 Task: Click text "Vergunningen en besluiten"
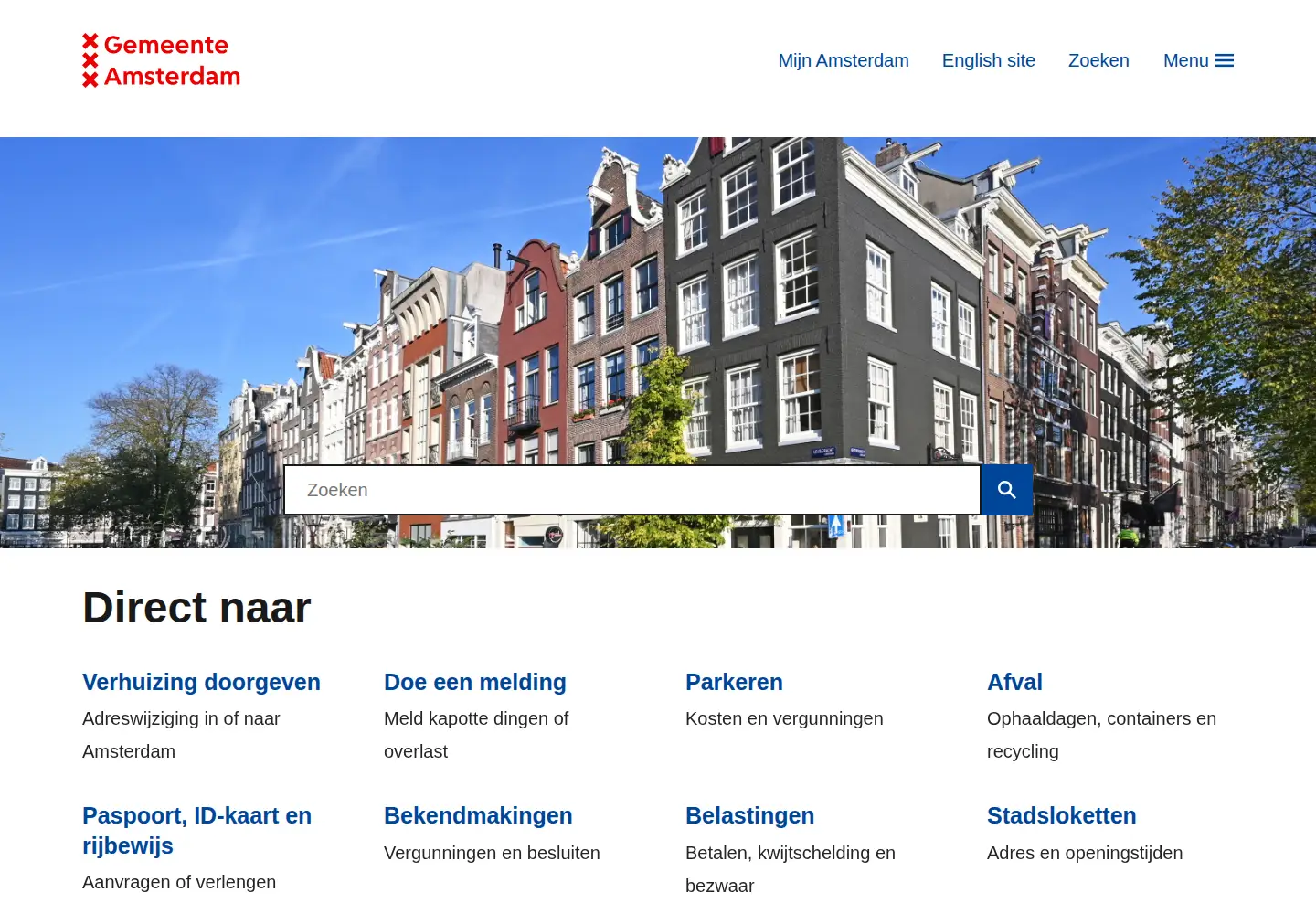(492, 853)
